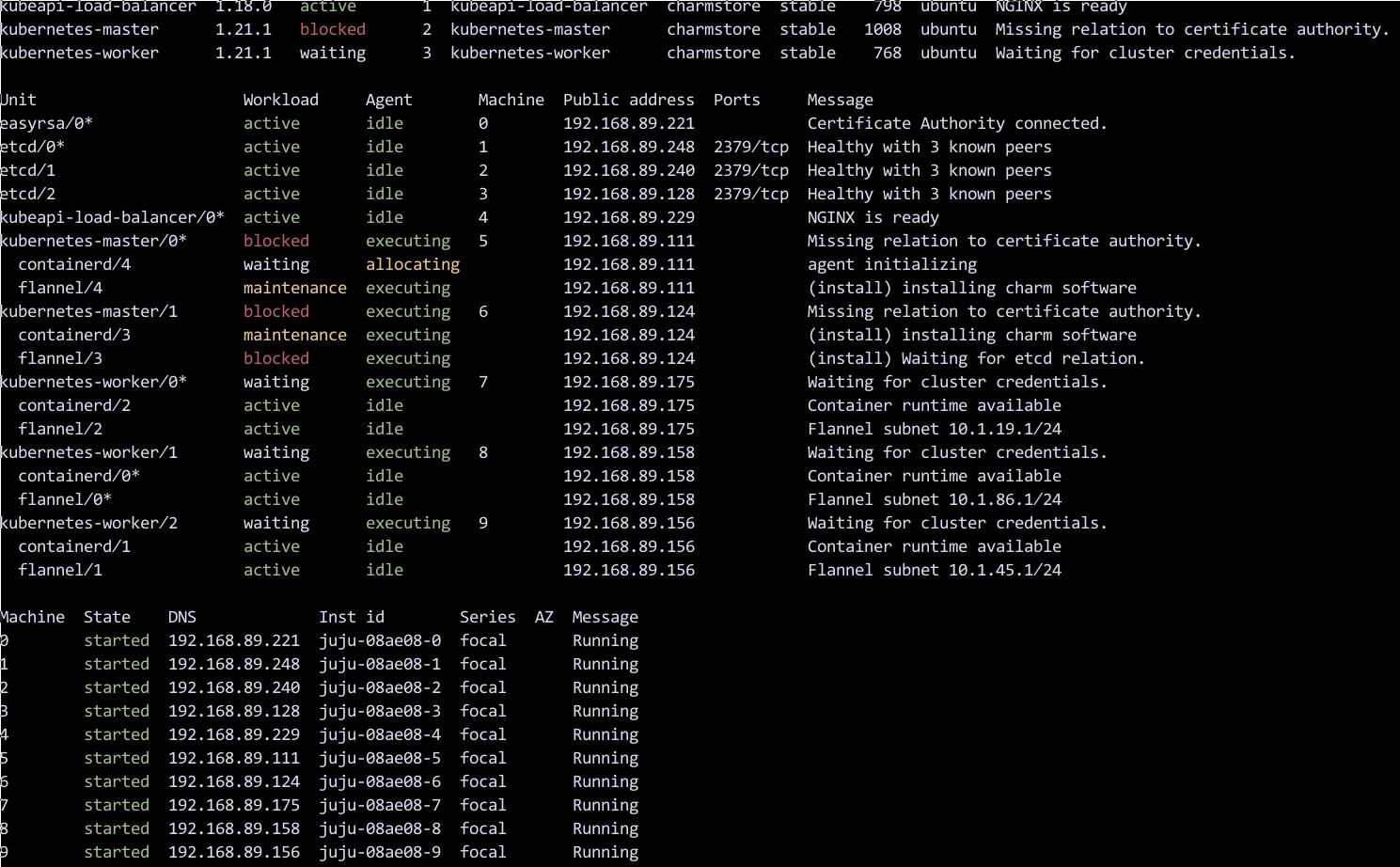Click containerd/3 subordinate unit
Viewport: 1400px width, 867px height.
[74, 335]
